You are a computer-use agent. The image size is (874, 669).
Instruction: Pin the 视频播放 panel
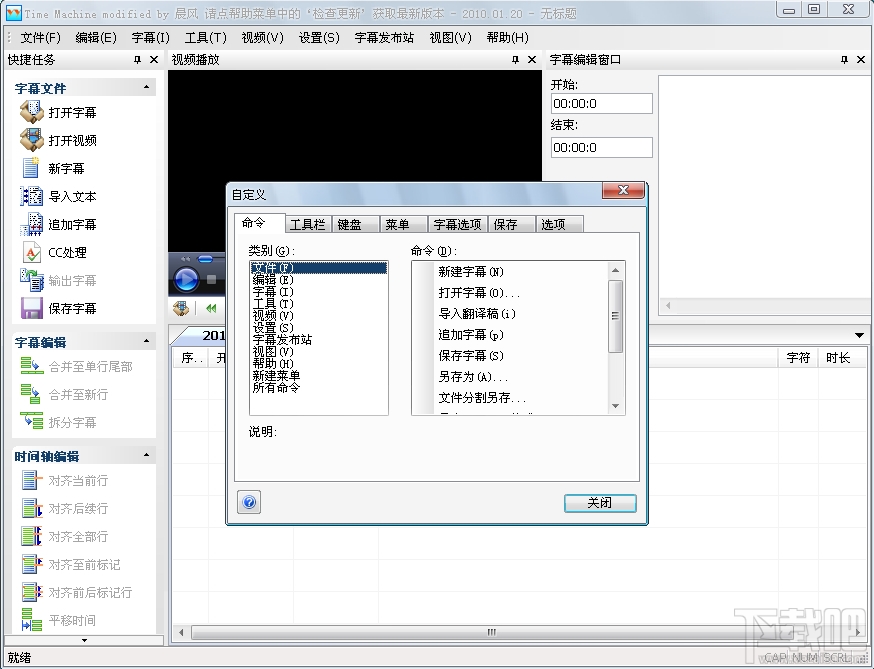click(x=515, y=60)
